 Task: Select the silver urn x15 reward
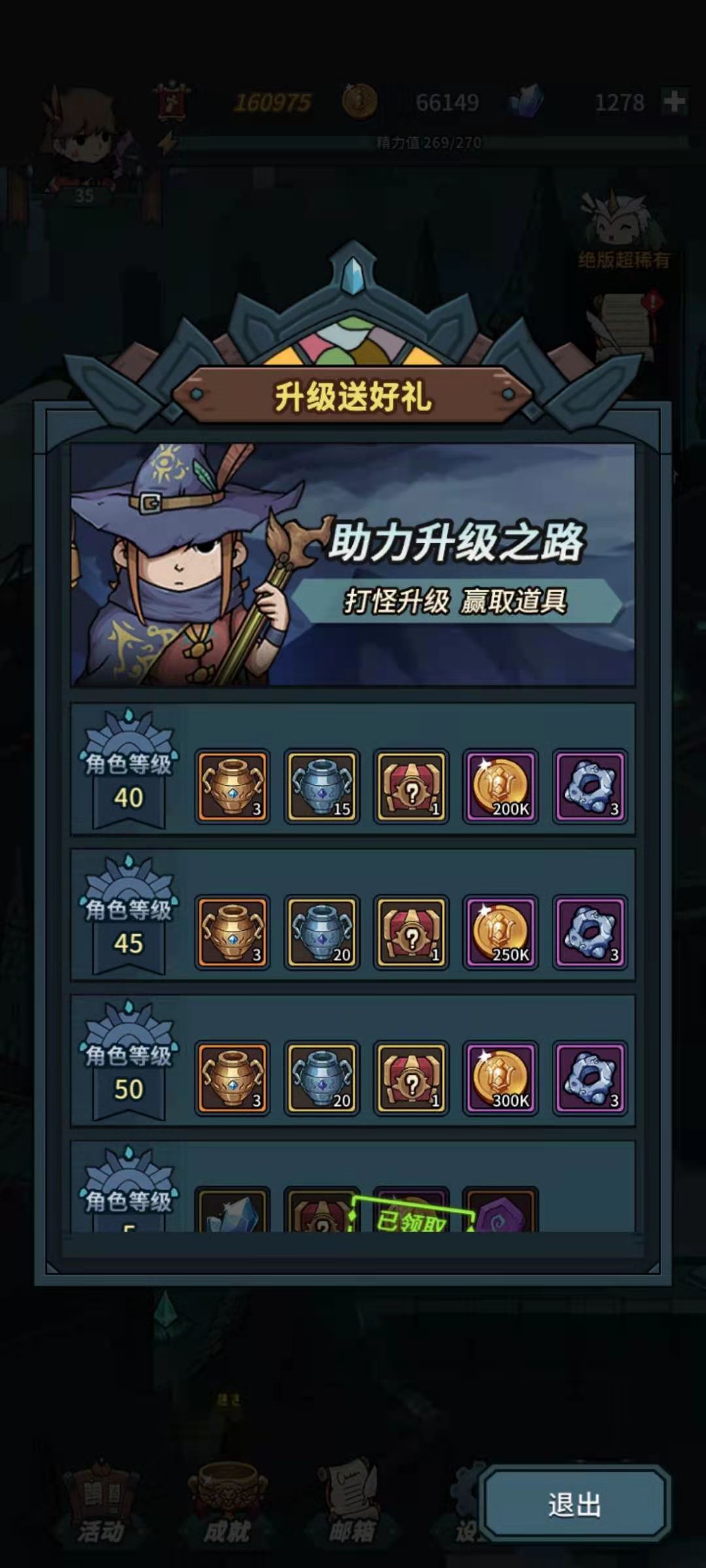[x=322, y=786]
